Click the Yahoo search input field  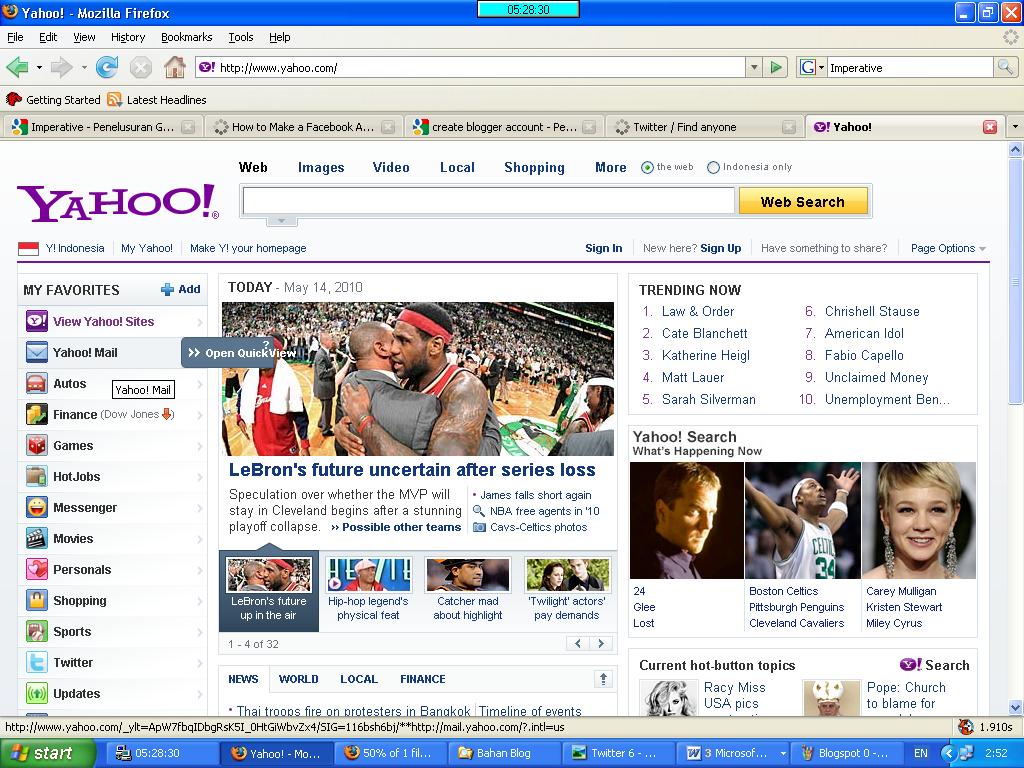tap(488, 201)
